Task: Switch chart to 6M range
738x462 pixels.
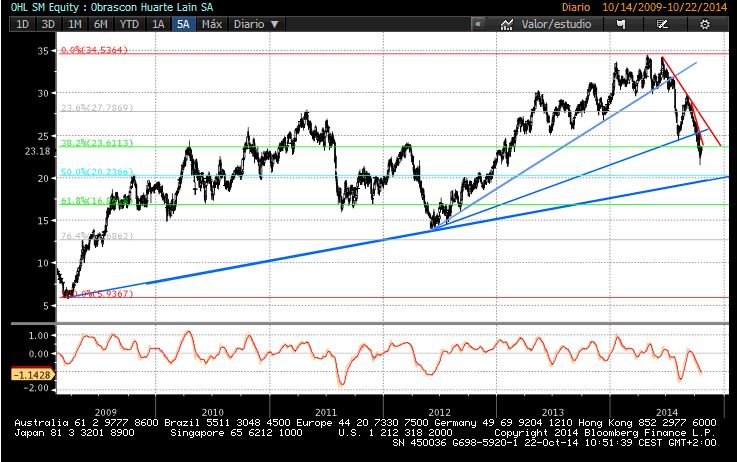Action: tap(100, 24)
